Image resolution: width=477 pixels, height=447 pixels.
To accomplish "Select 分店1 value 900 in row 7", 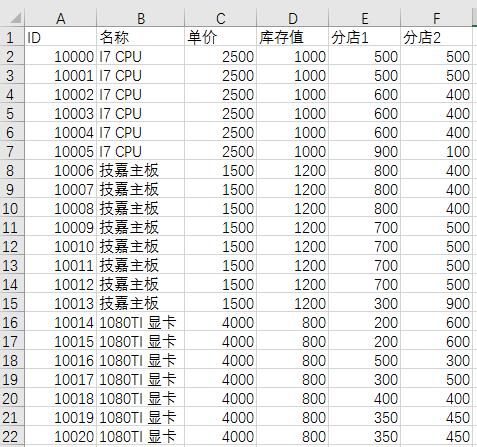I will (x=364, y=151).
